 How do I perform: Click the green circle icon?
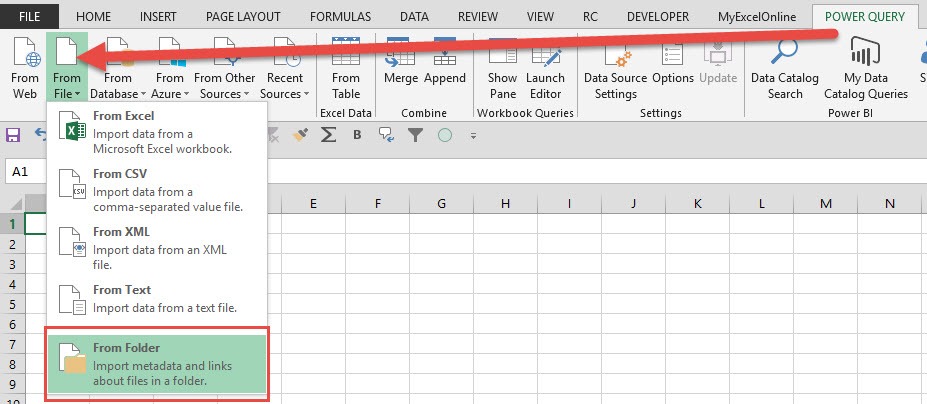pyautogui.click(x=445, y=135)
